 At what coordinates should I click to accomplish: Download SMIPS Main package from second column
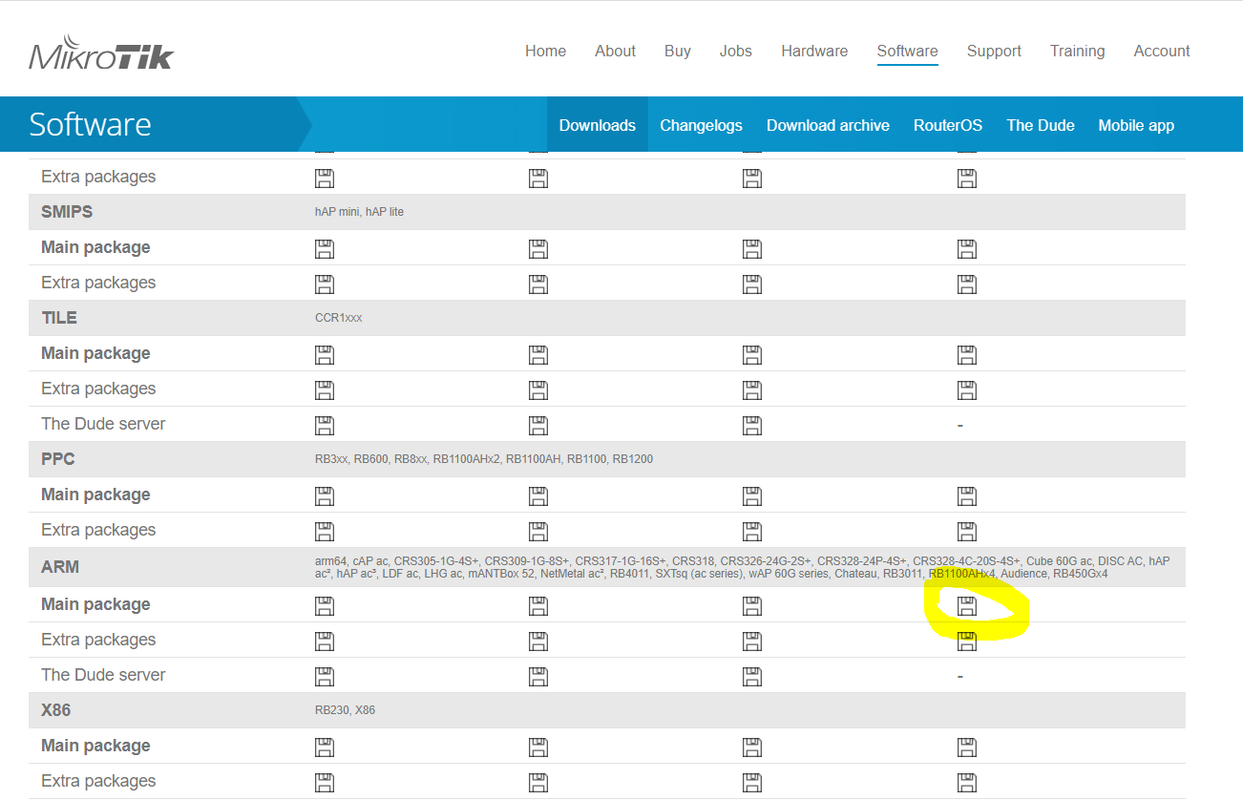point(538,248)
